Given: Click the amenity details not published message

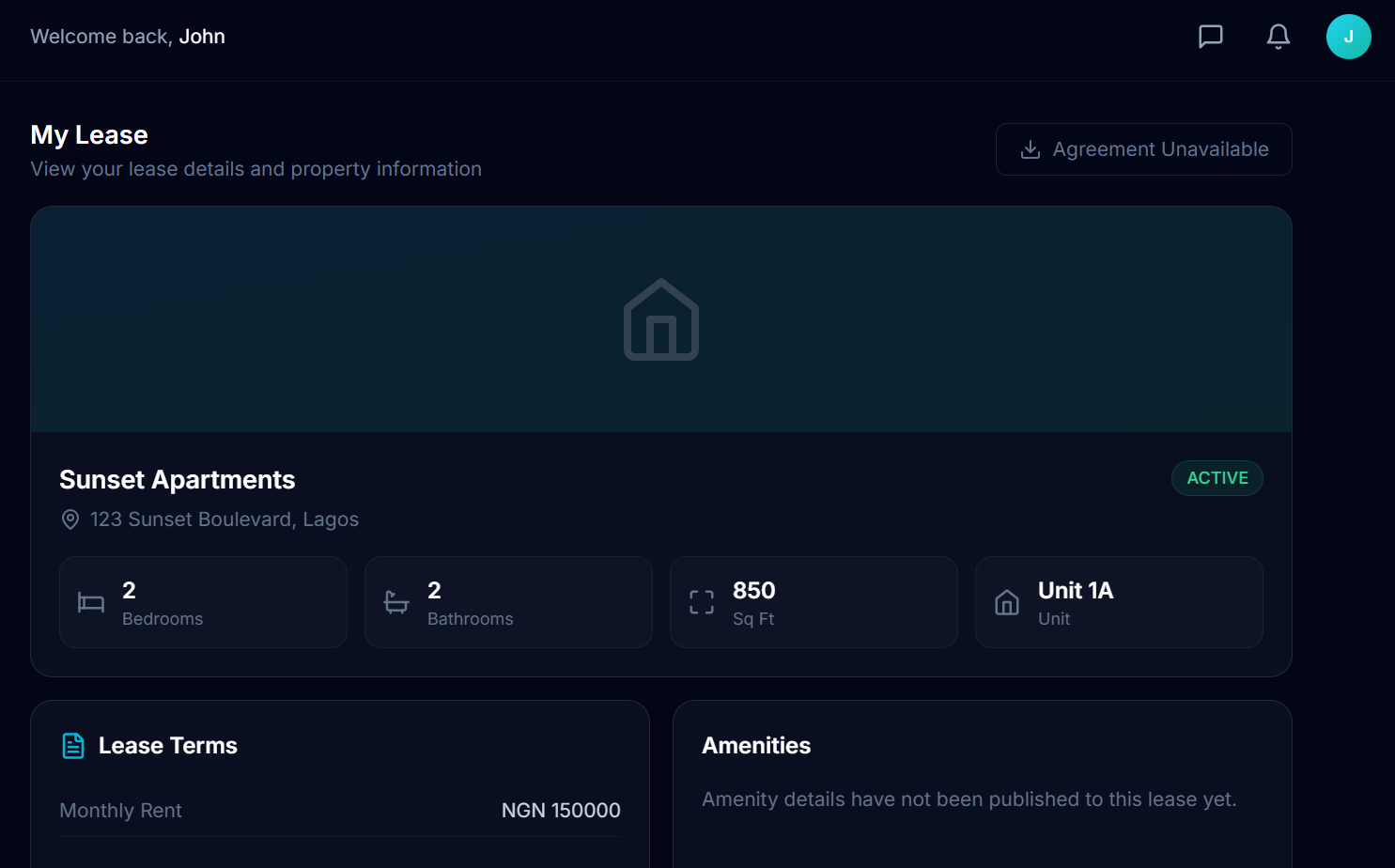Looking at the screenshot, I should [969, 799].
